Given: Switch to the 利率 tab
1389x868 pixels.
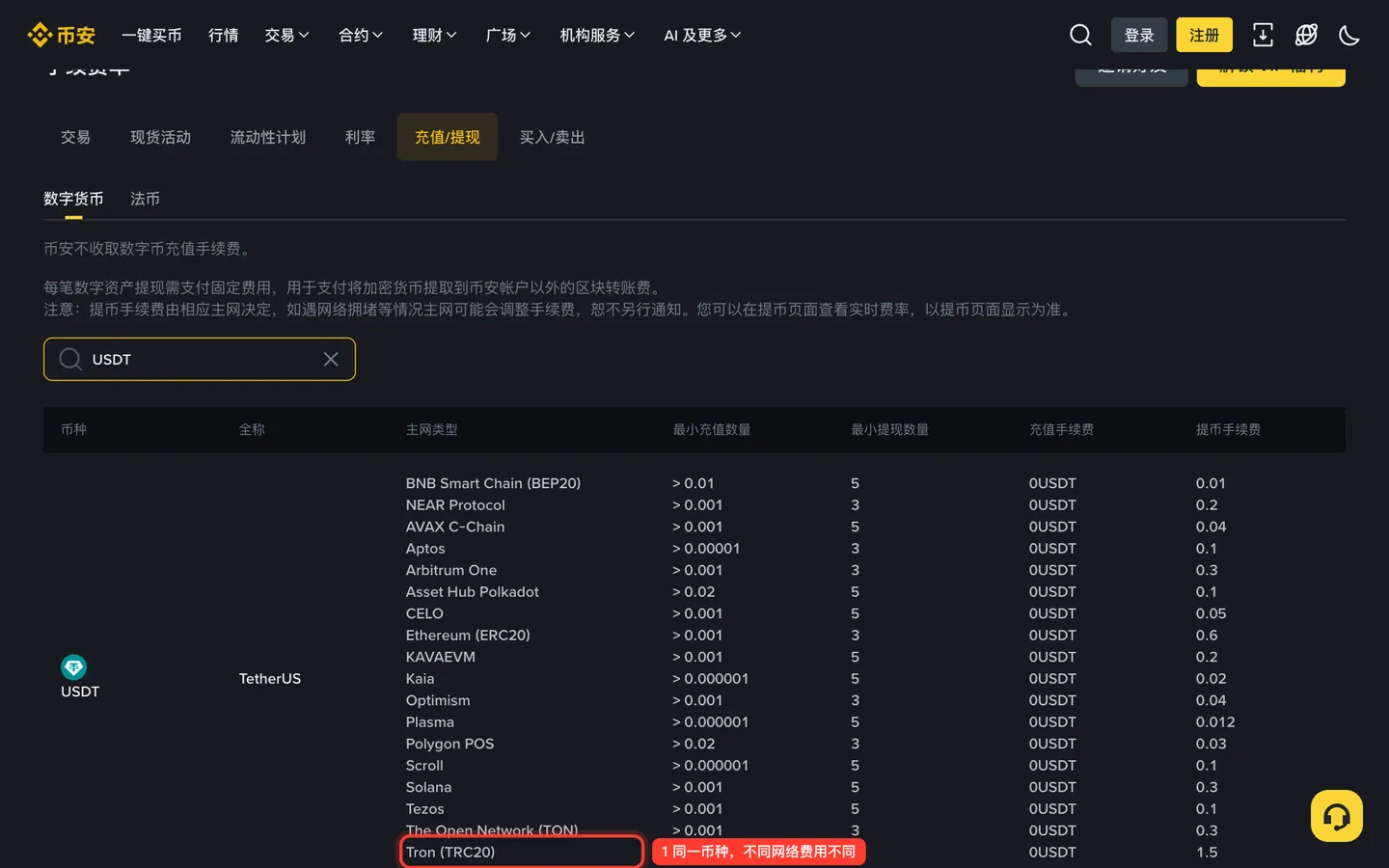Looking at the screenshot, I should [361, 137].
